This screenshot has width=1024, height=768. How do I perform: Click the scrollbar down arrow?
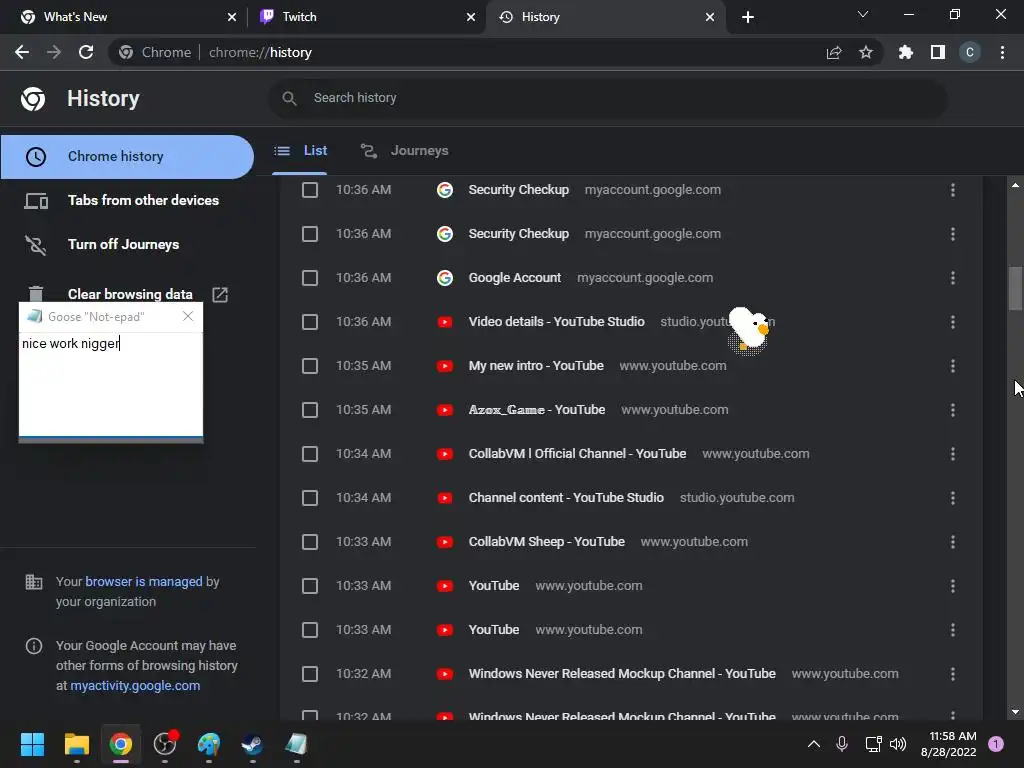[x=1015, y=712]
